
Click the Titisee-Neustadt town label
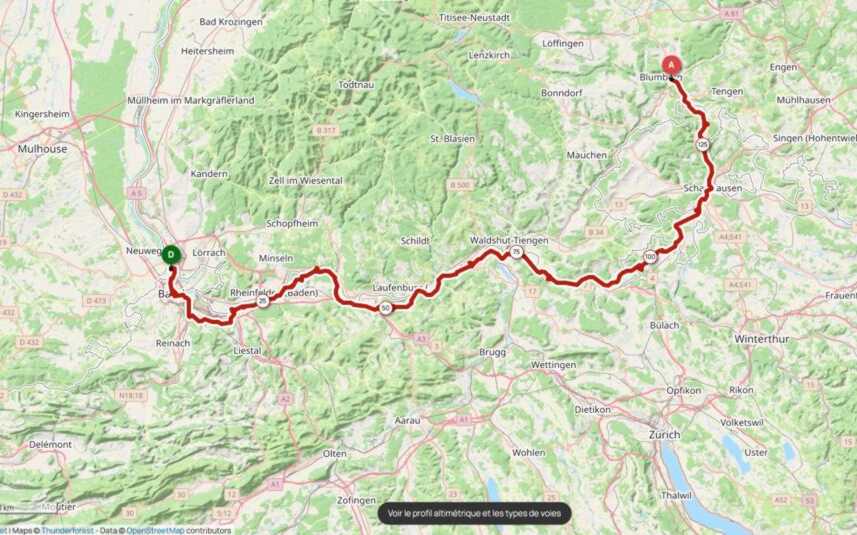474,17
